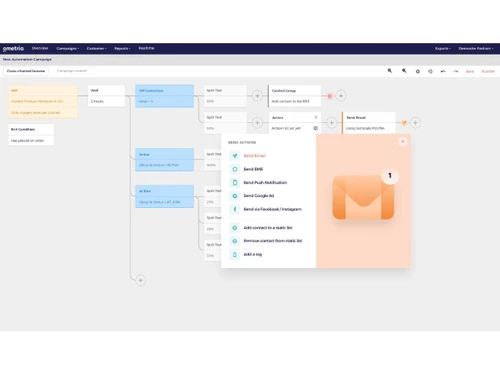Choose Send via Facebook / Instagram
Viewport: 500px width, 375px height.
click(272, 209)
